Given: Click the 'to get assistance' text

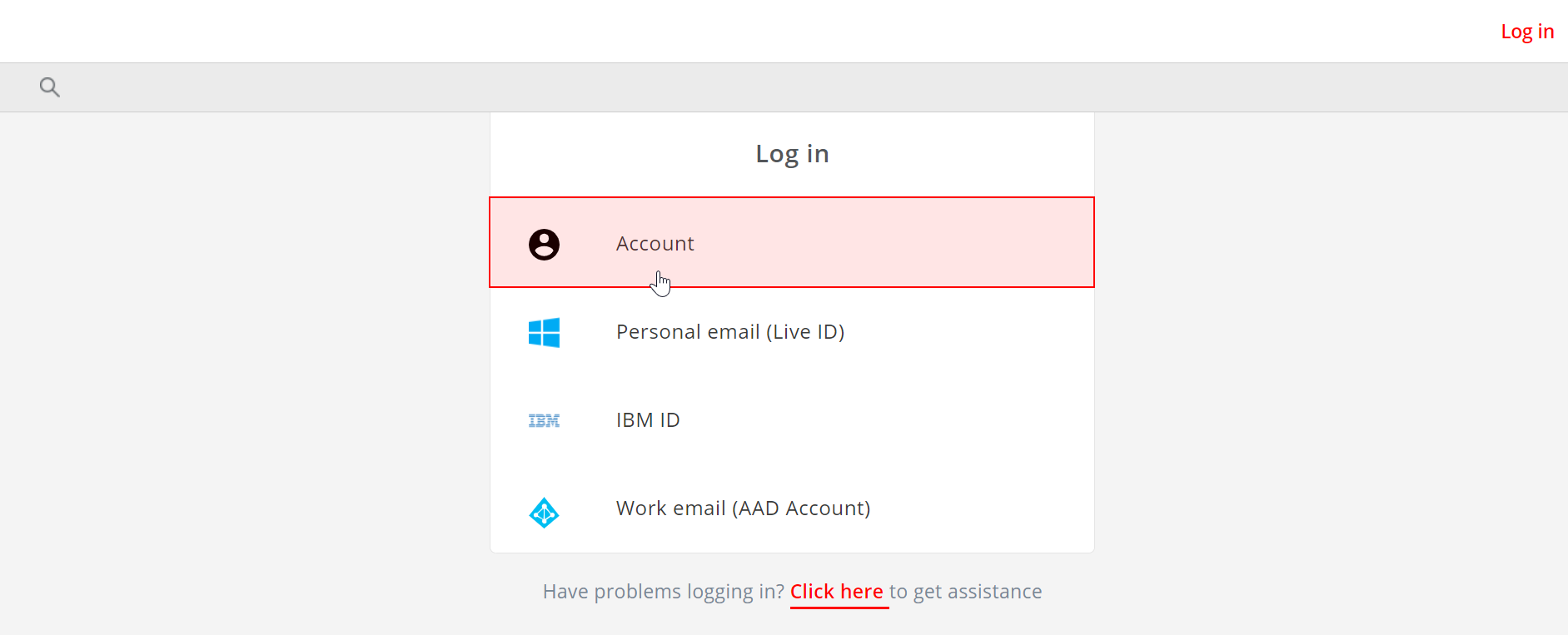Looking at the screenshot, I should [965, 592].
